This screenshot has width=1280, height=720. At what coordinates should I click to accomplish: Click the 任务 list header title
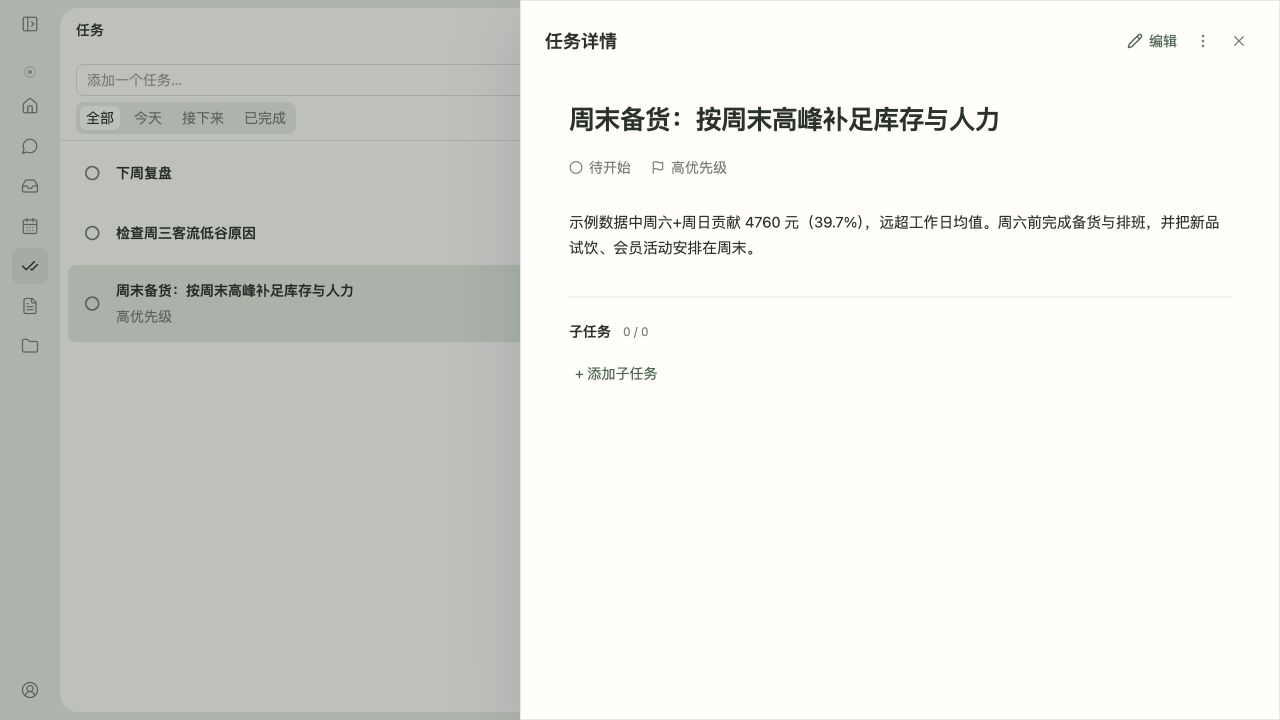(90, 30)
